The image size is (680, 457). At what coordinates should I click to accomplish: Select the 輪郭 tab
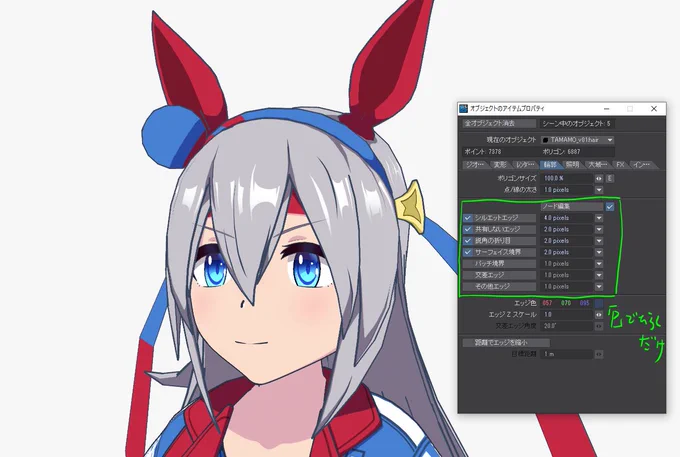click(x=550, y=165)
